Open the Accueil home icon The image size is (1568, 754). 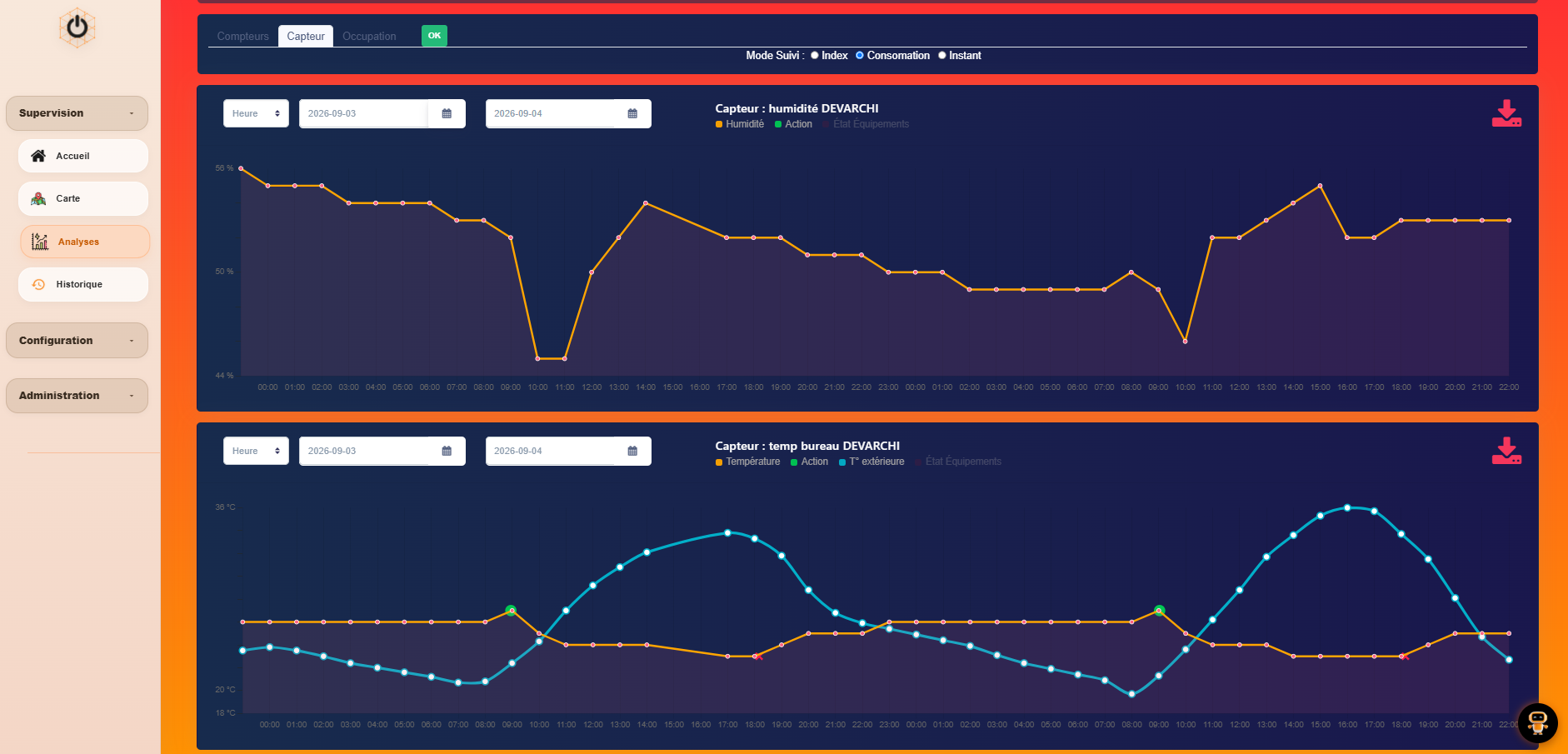[38, 156]
